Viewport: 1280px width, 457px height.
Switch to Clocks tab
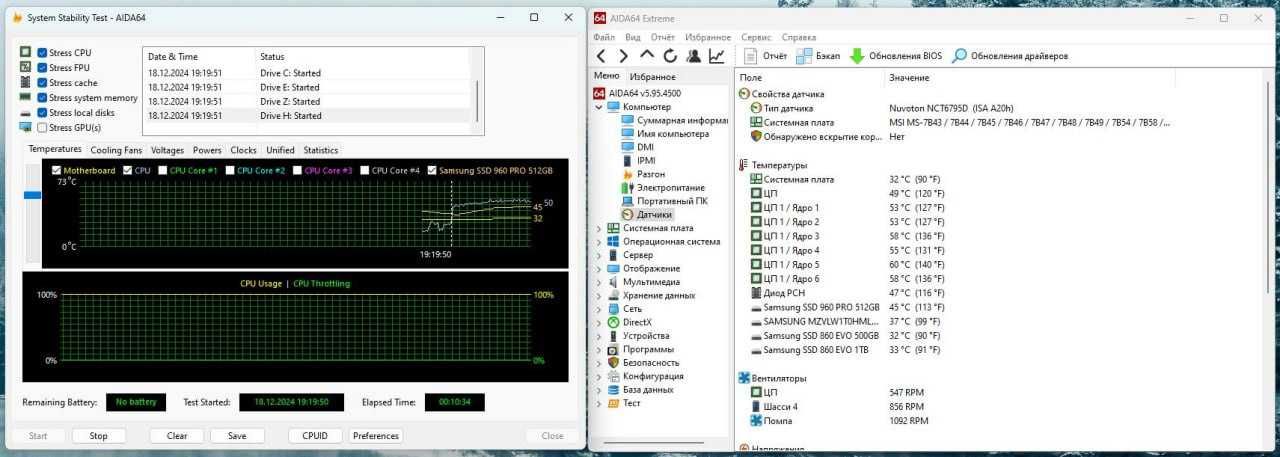pos(243,150)
